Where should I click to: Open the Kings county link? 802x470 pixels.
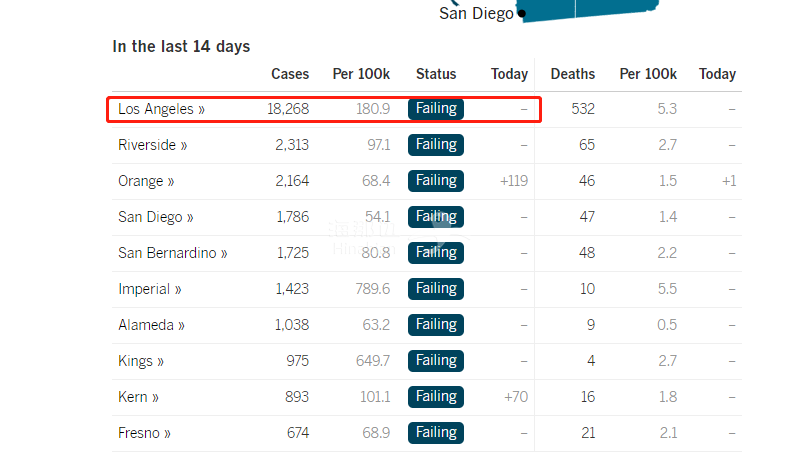[x=141, y=361]
